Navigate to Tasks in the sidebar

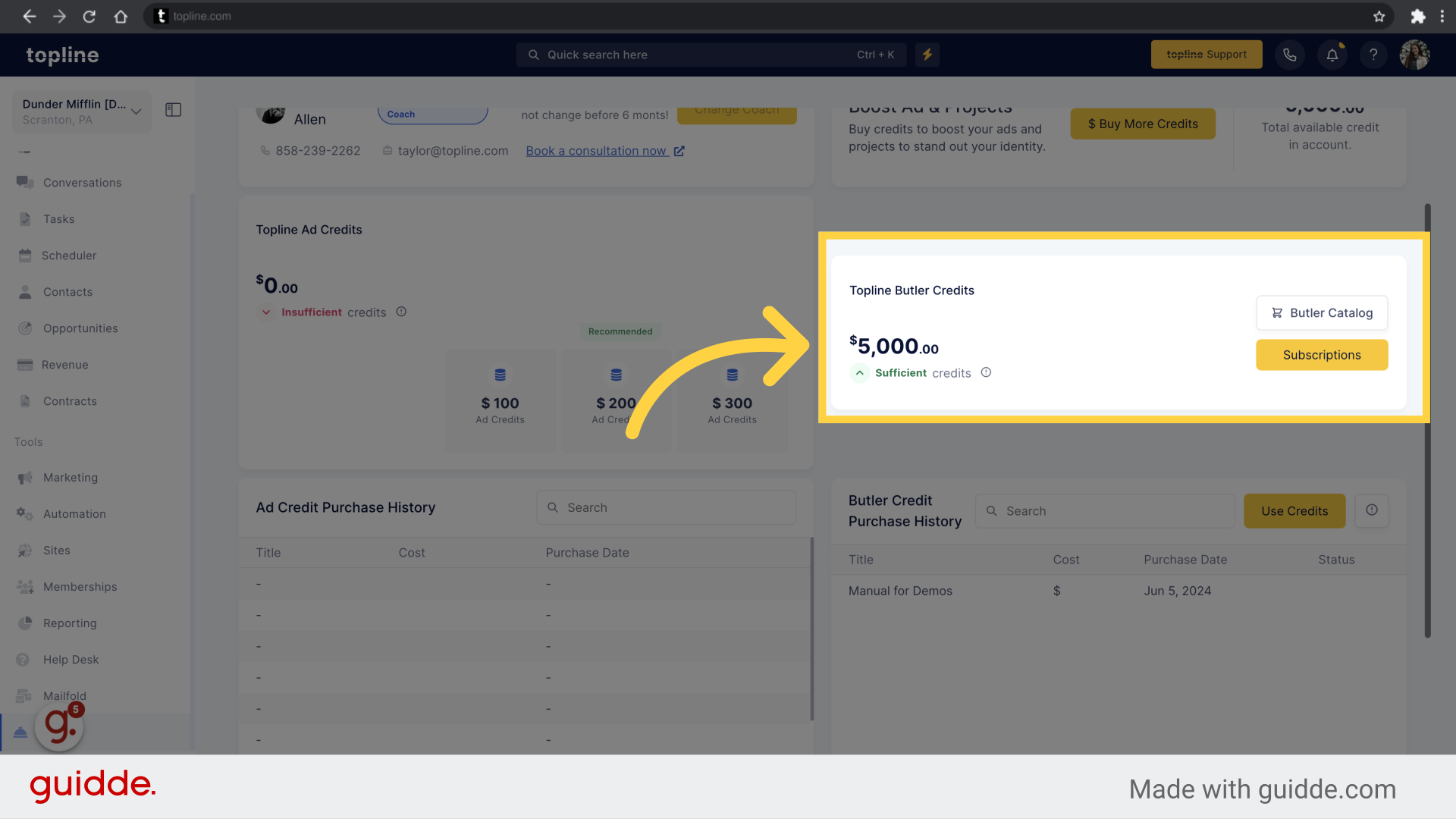tap(56, 218)
